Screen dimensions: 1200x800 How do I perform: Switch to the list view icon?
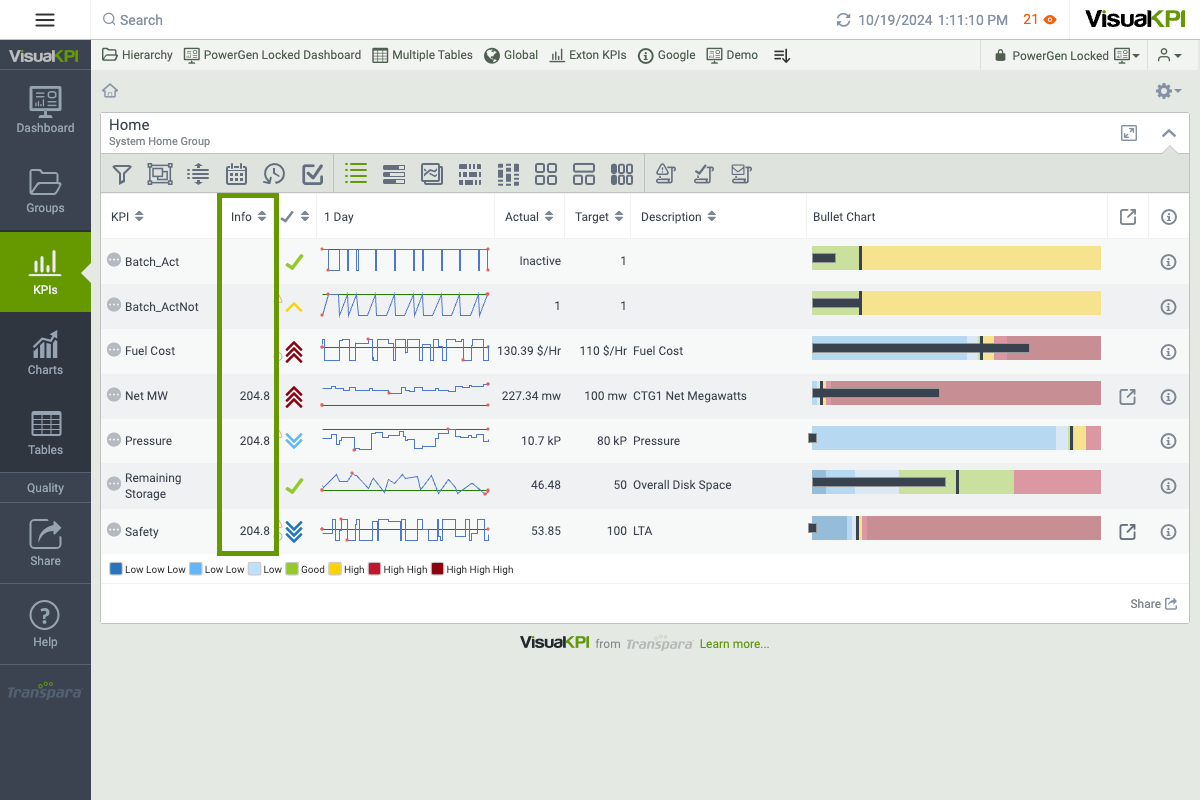[356, 174]
